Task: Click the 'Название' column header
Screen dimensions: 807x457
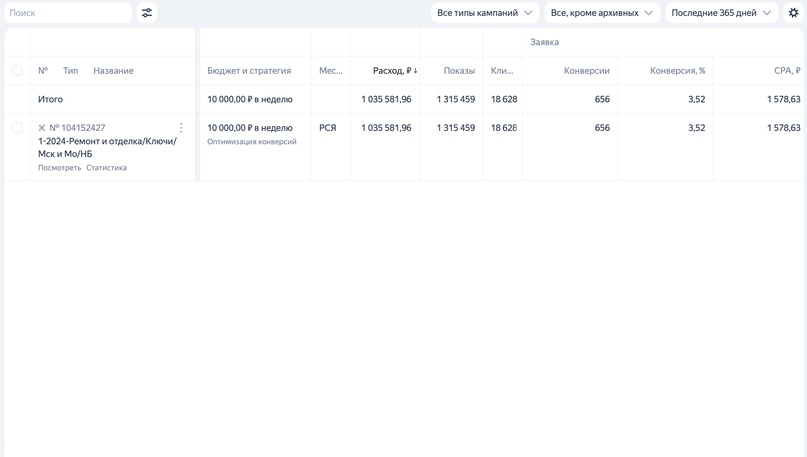Action: [x=113, y=71]
